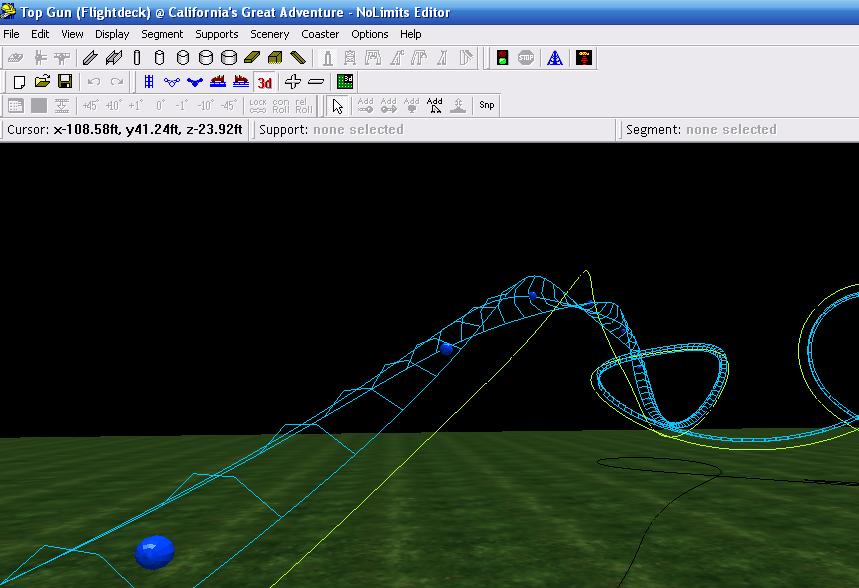Open the green 3d grid view
Screen dimensions: 859x588
(x=345, y=82)
